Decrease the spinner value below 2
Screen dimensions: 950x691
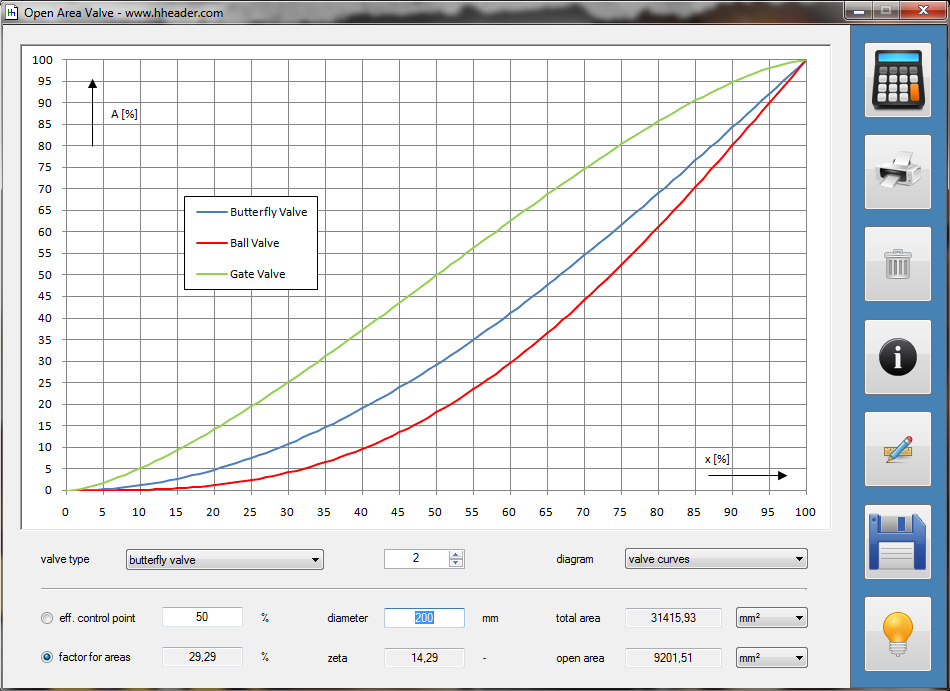pos(456,563)
